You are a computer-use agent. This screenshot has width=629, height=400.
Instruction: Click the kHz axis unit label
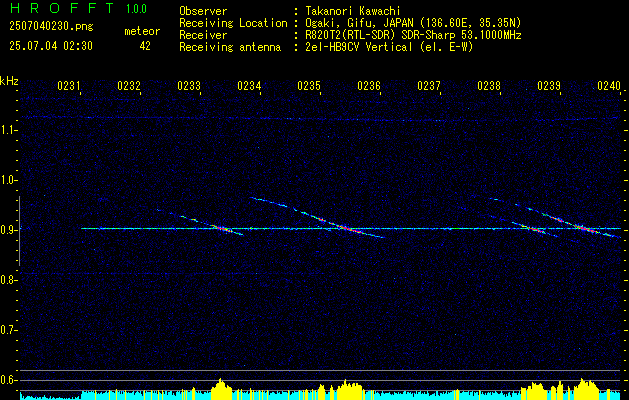(9, 81)
